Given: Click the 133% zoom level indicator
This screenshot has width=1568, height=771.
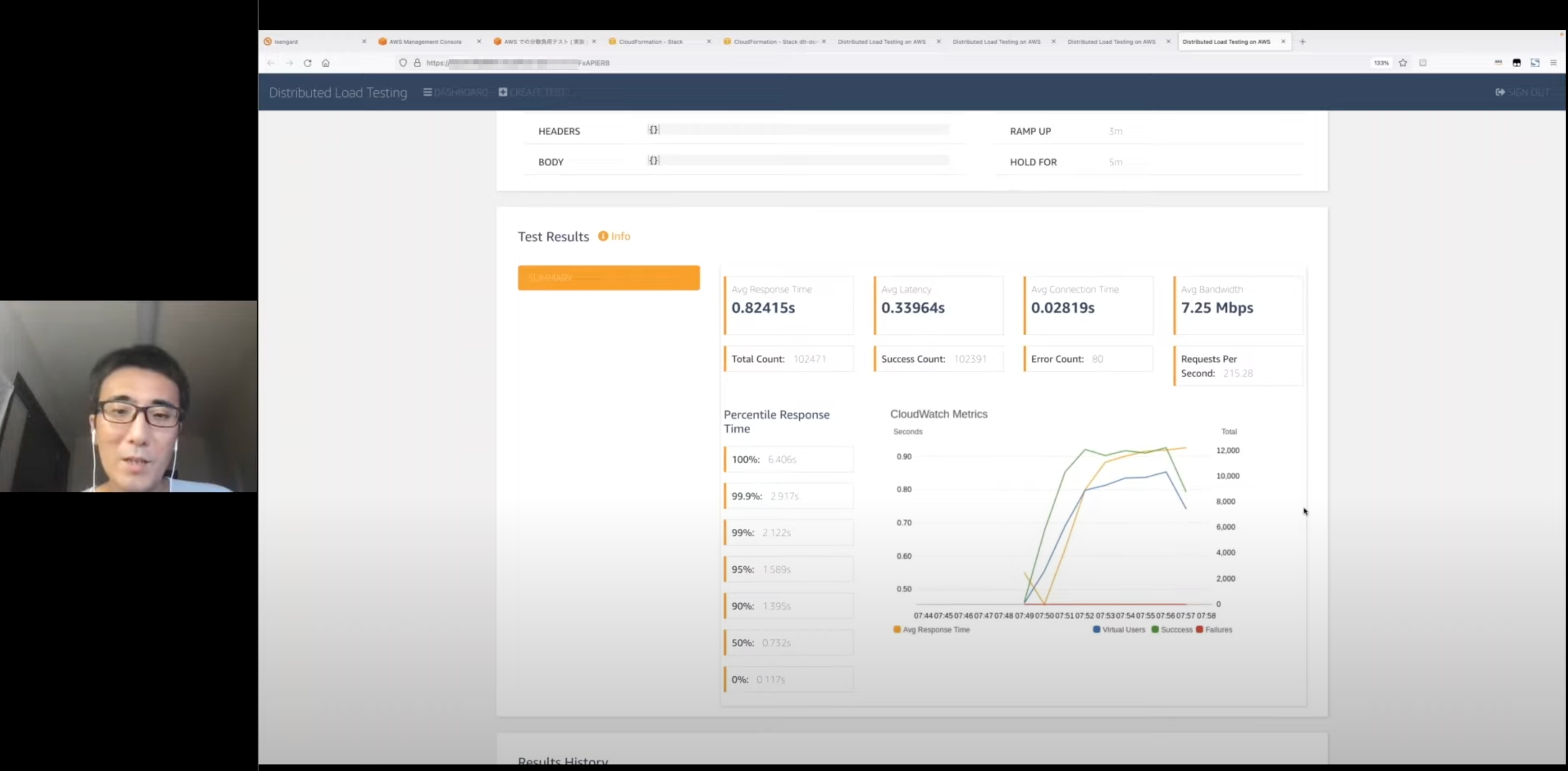Looking at the screenshot, I should point(1380,63).
